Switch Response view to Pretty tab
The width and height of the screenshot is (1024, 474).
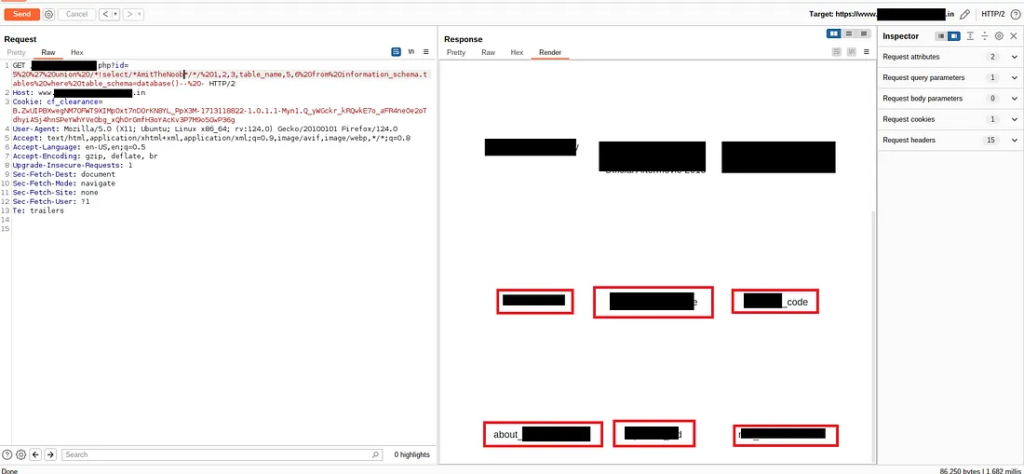tap(456, 52)
